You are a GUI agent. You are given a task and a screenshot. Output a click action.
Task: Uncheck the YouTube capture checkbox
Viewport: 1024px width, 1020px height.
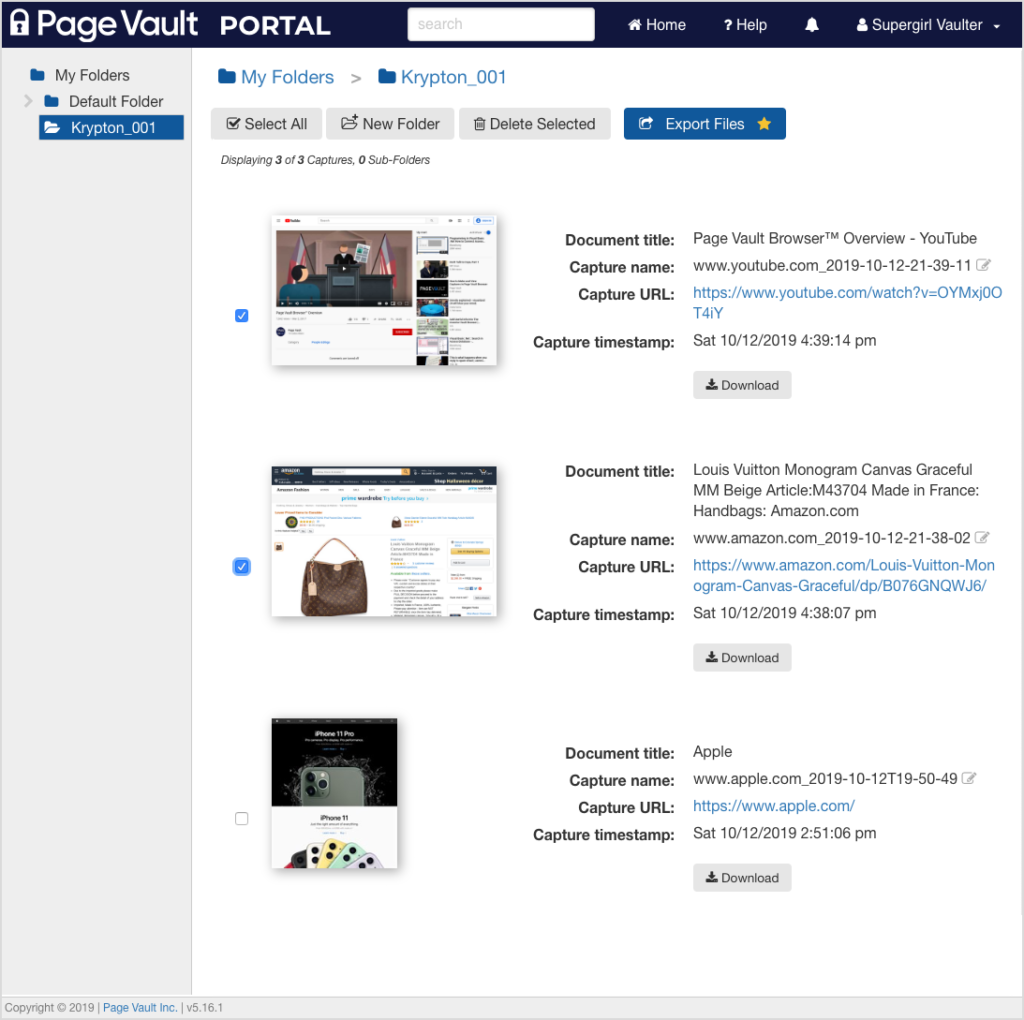click(x=242, y=315)
